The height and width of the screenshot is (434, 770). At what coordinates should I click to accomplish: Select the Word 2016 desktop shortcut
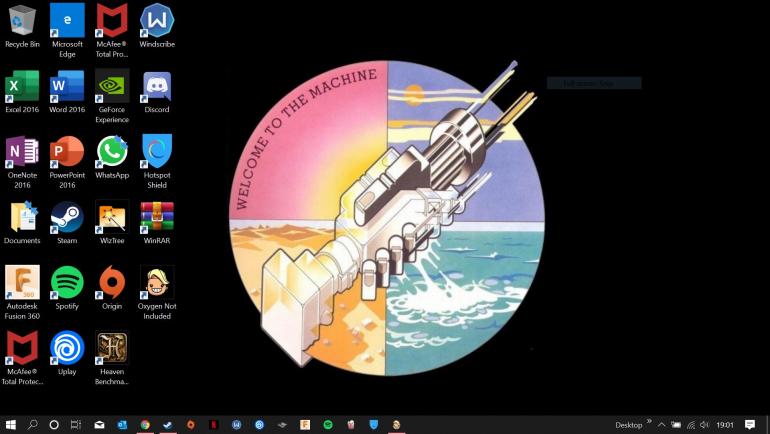[x=67, y=92]
